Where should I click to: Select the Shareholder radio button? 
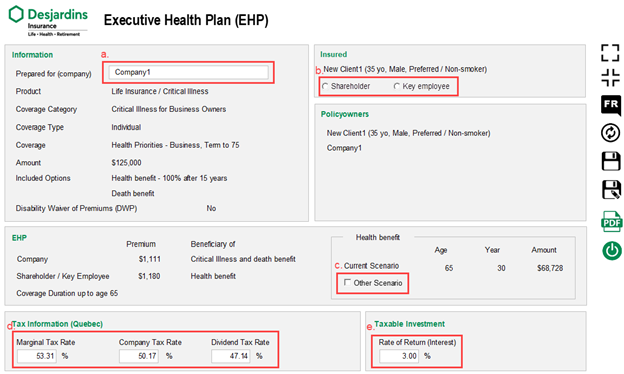pos(326,86)
